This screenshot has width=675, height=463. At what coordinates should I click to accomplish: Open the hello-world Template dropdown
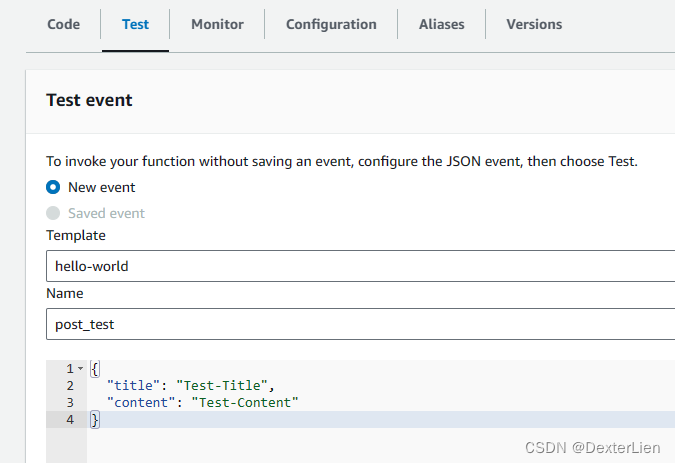360,267
